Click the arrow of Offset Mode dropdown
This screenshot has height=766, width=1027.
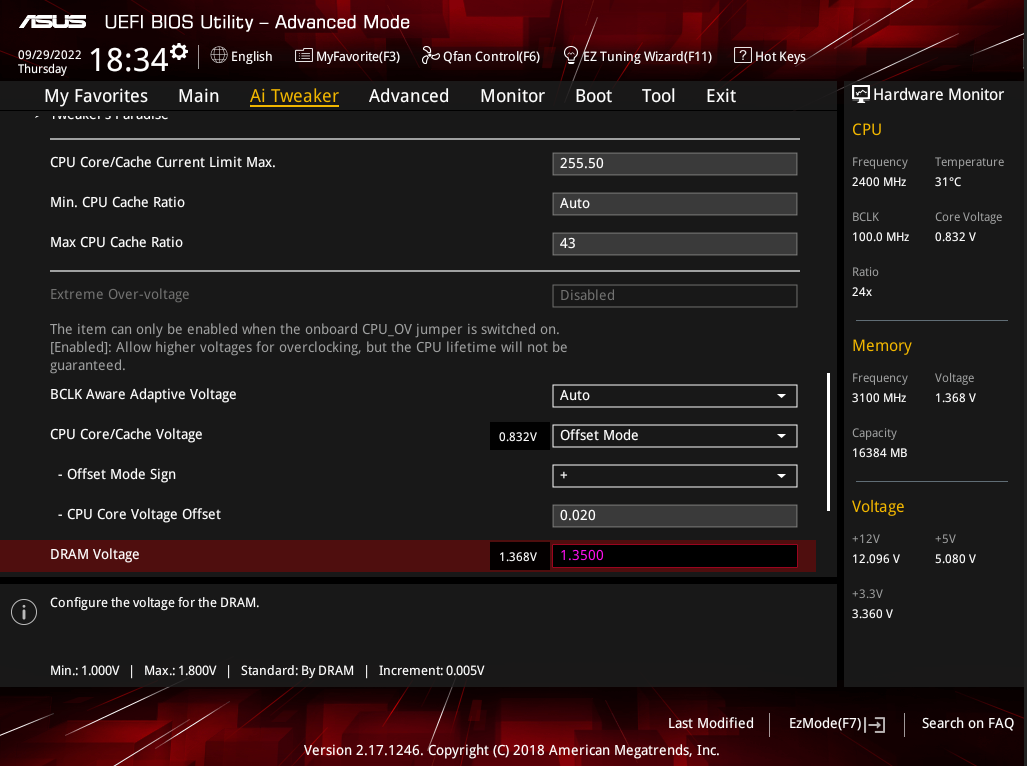click(x=781, y=435)
